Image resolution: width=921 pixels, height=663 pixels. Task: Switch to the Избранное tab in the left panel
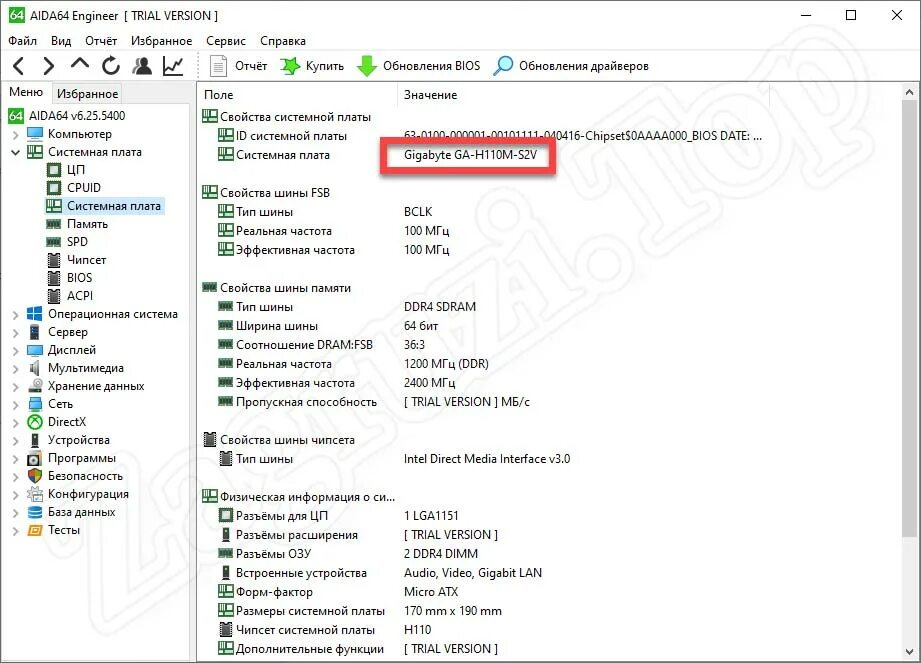[x=87, y=93]
